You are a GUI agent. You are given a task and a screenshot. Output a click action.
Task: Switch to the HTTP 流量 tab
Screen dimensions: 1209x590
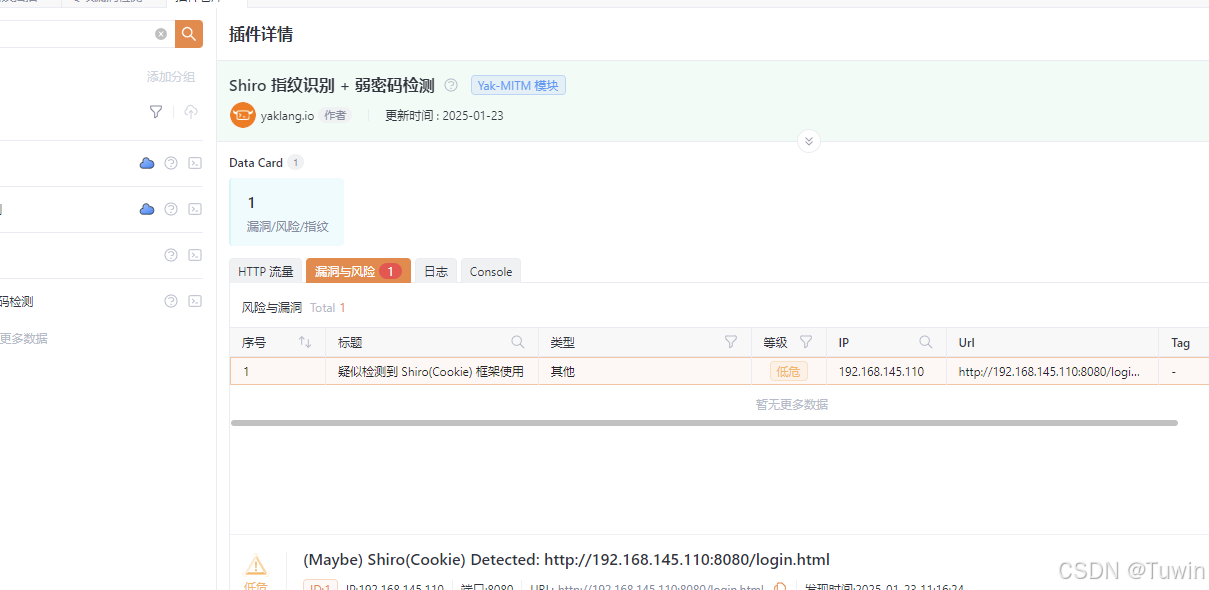pos(266,271)
